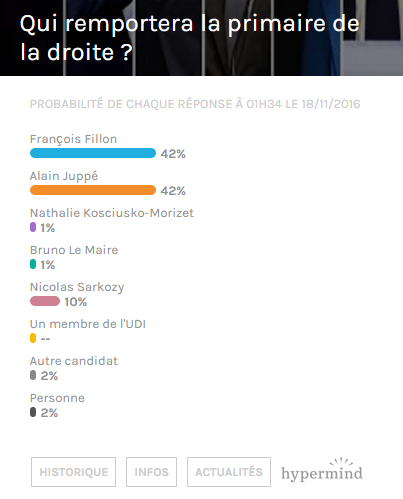The width and height of the screenshot is (403, 499).
Task: Open the Historique button
Action: pyautogui.click(x=73, y=472)
